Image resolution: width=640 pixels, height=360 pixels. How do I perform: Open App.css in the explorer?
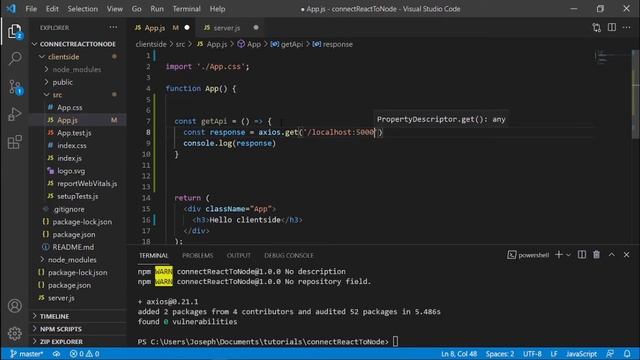click(x=69, y=107)
